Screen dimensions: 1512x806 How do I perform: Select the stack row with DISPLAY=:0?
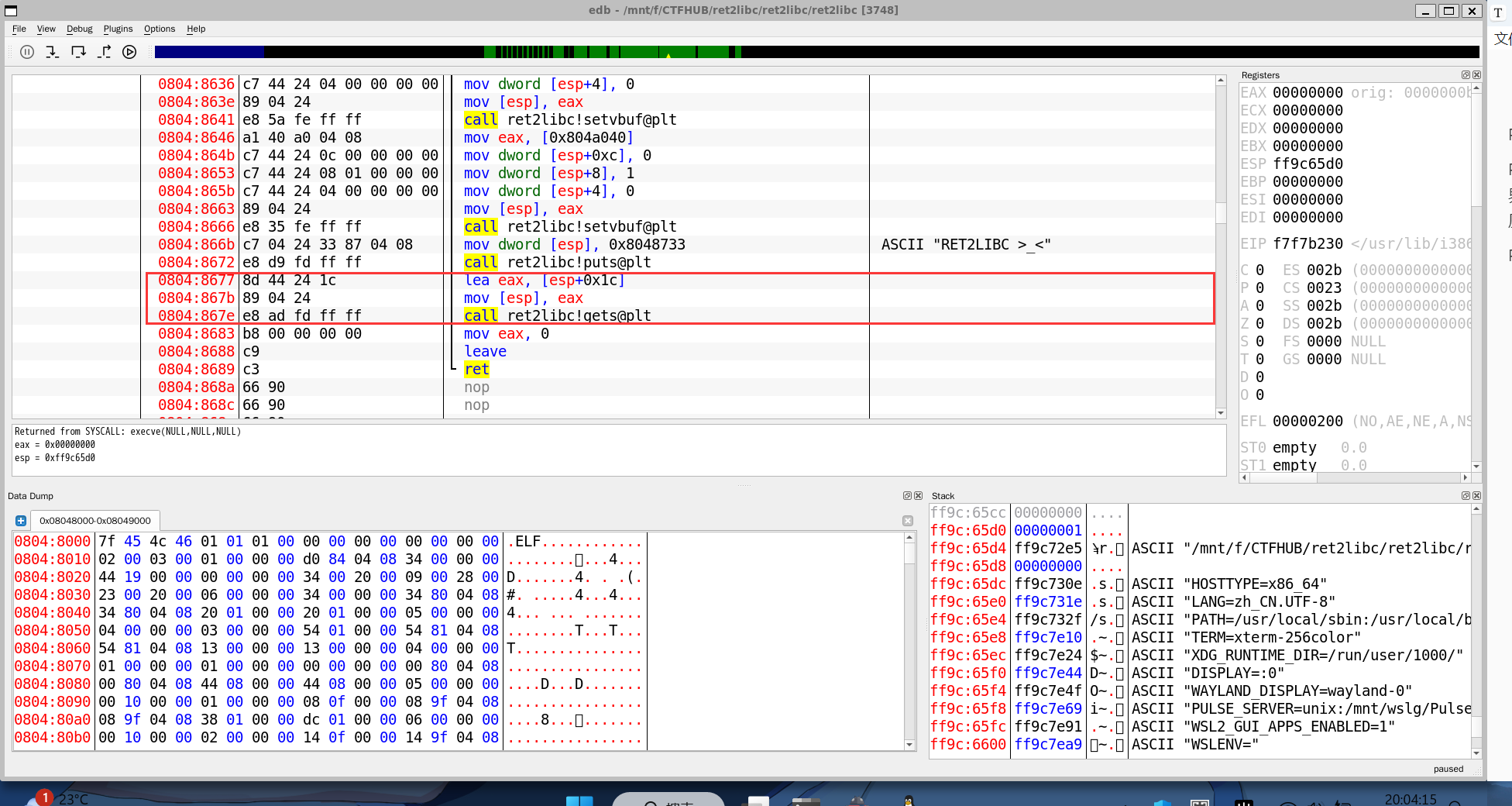pos(1201,673)
